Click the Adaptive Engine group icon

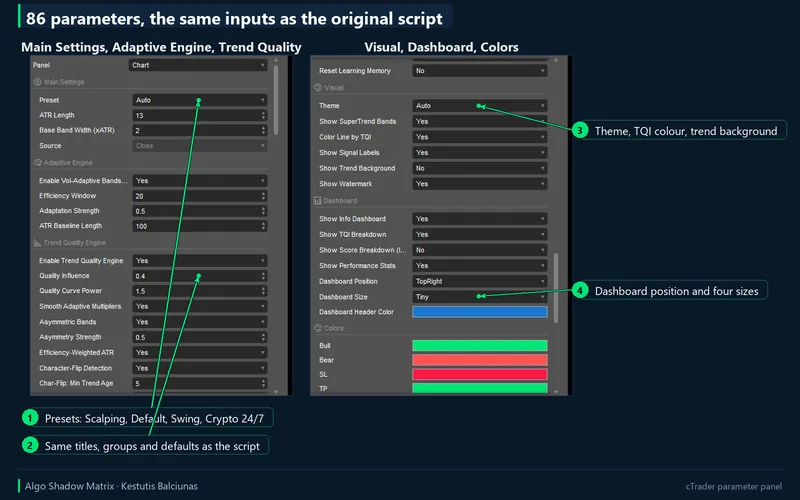tap(37, 163)
